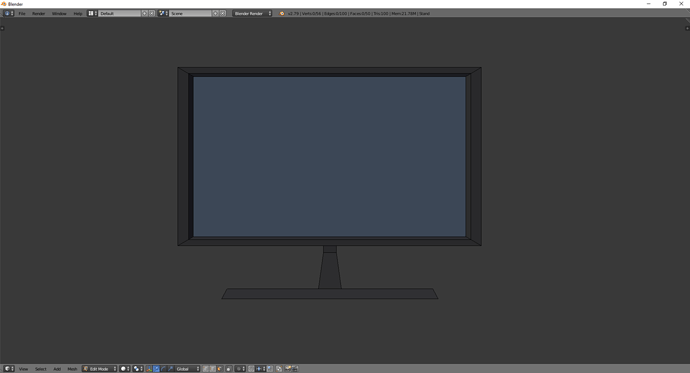Select the translate manipulator

point(156,369)
